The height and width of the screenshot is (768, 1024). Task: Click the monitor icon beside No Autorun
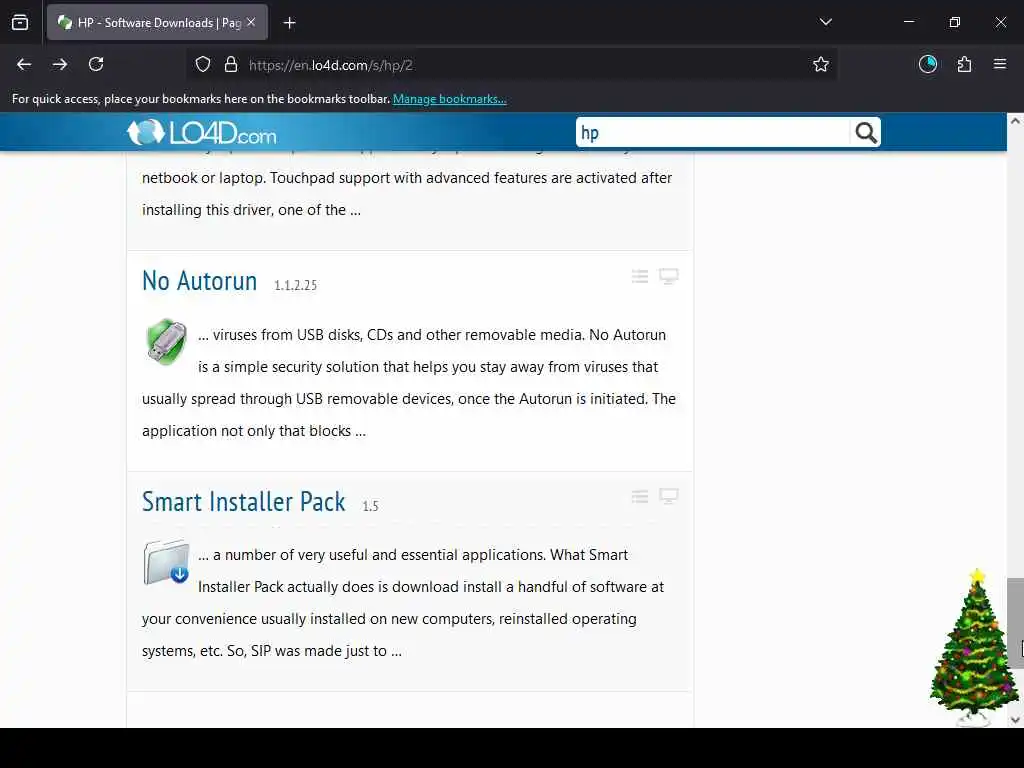[x=669, y=276]
